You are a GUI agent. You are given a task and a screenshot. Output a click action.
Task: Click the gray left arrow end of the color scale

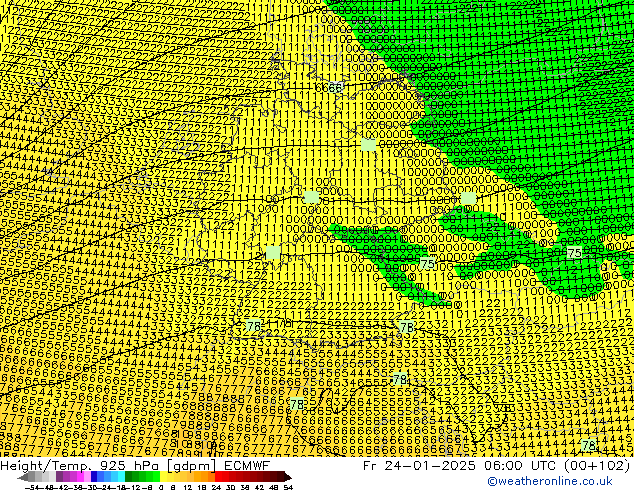23,477
